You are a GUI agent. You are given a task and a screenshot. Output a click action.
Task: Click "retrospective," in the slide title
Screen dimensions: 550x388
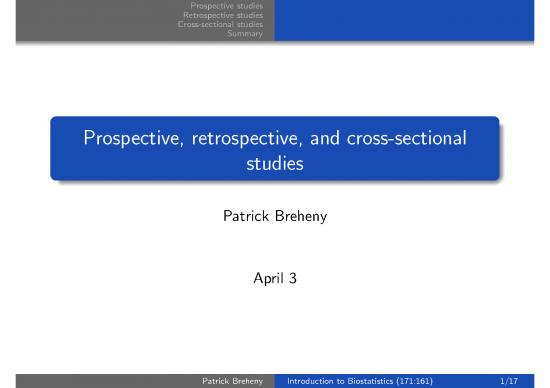coord(247,138)
